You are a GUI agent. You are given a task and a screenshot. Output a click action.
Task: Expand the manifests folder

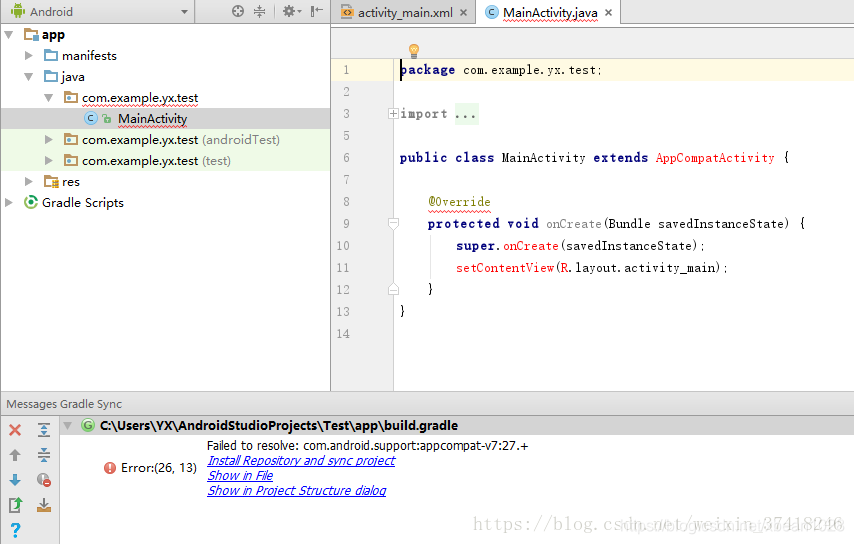tap(29, 56)
